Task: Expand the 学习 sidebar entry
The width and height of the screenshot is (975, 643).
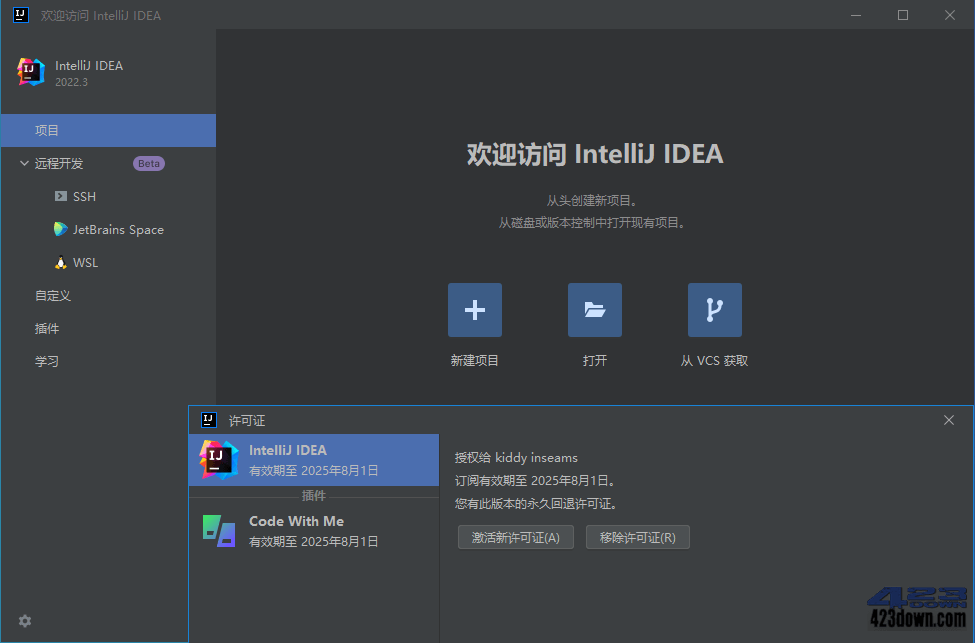Action: point(46,361)
